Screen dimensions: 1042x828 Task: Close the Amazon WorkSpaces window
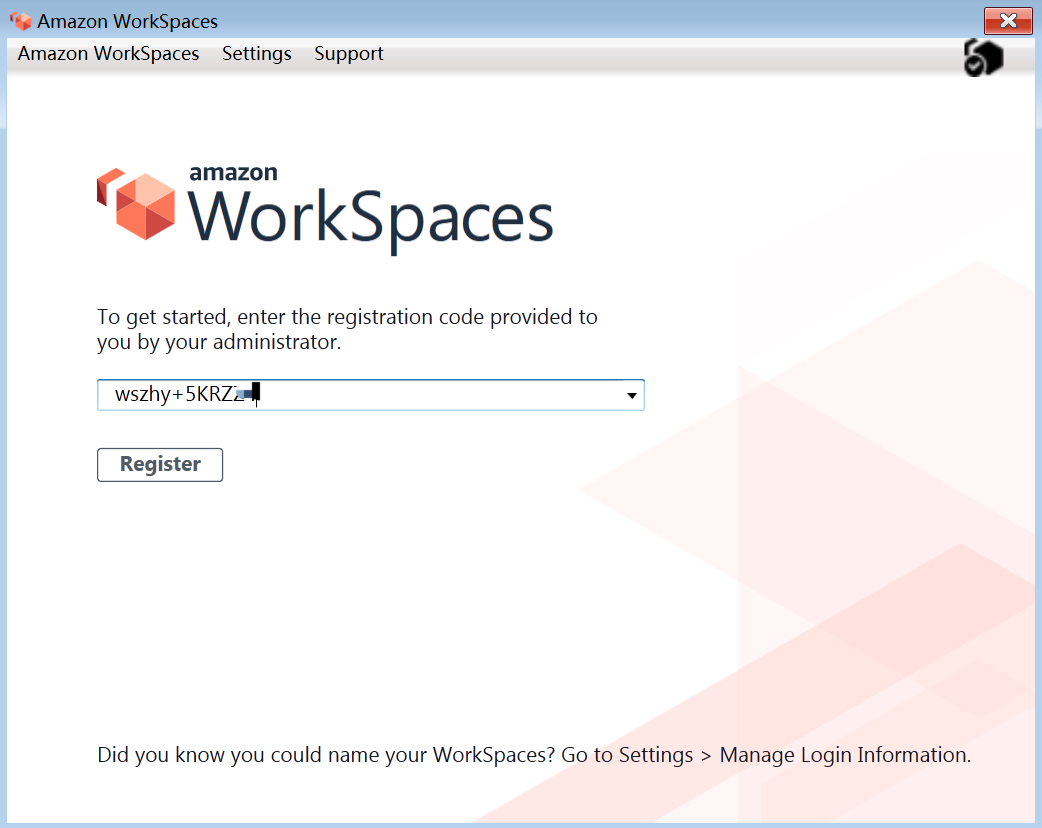[x=1007, y=20]
